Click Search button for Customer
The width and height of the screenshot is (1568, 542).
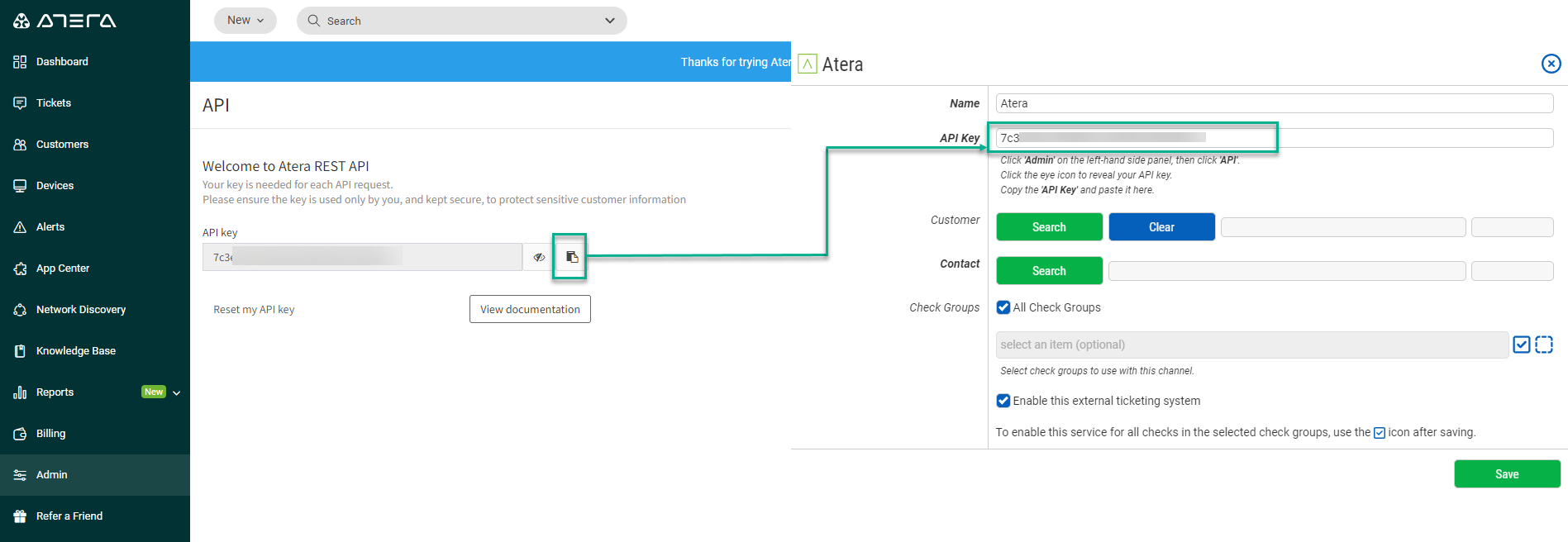(x=1050, y=227)
